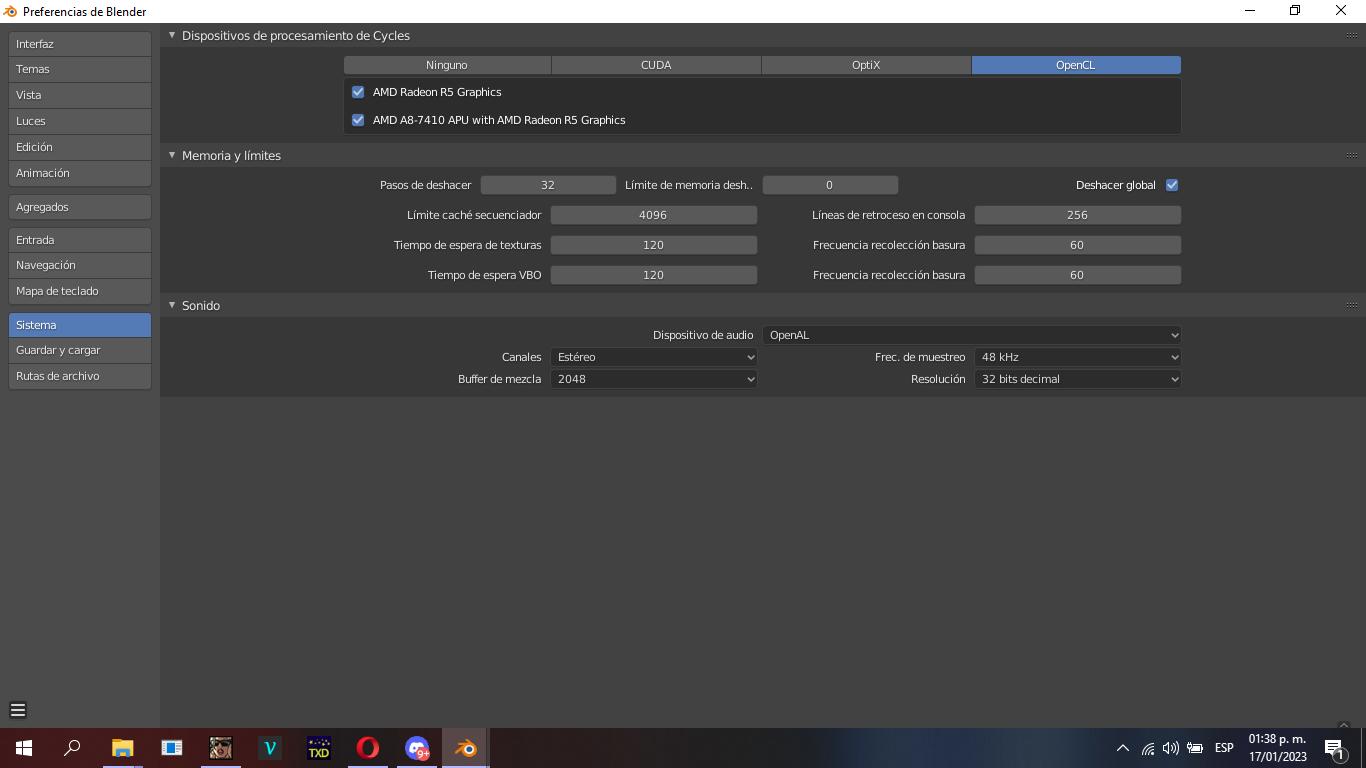Open Opera browser from the taskbar
The image size is (1366, 768).
368,748
